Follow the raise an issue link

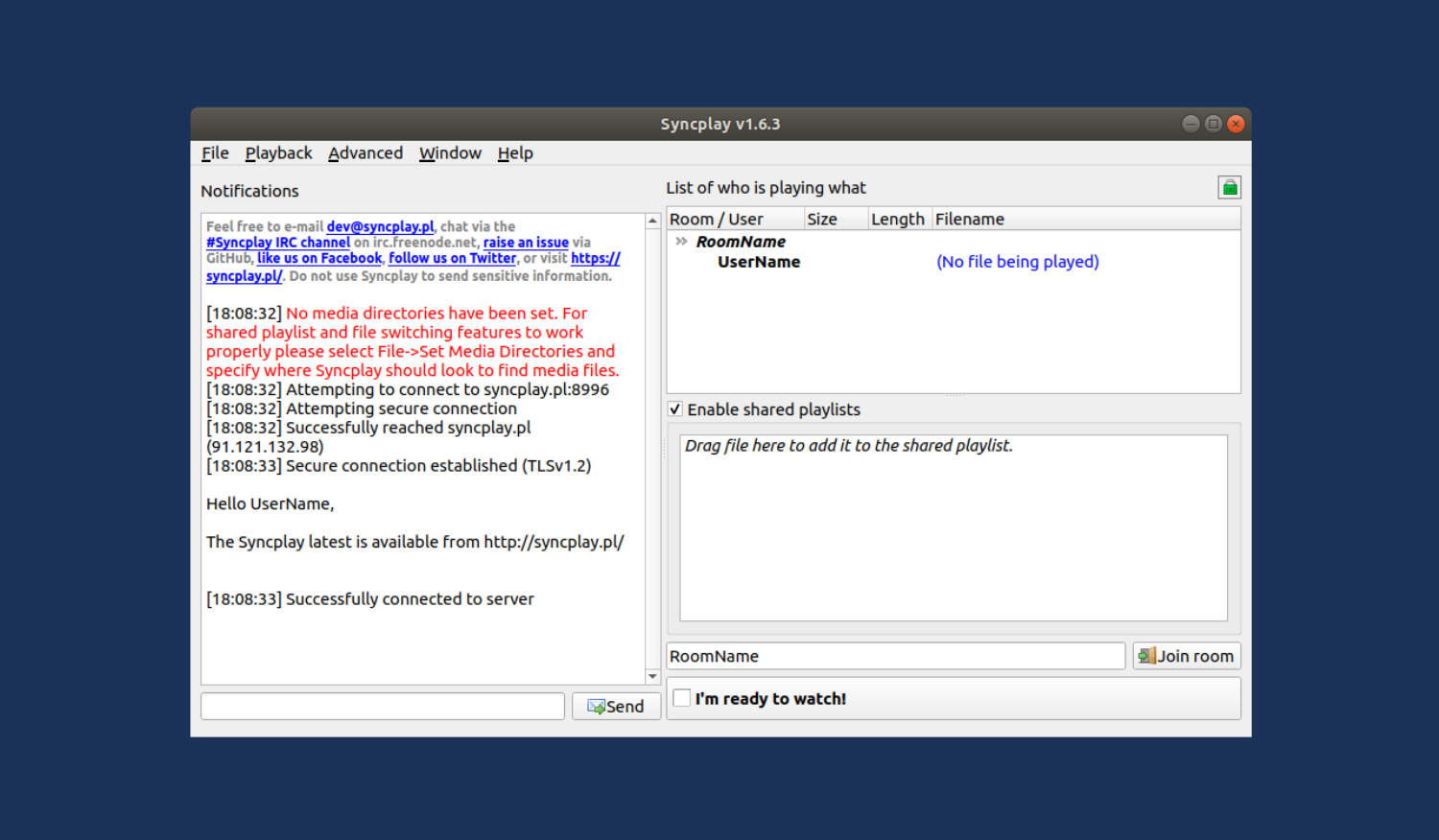pyautogui.click(x=526, y=243)
